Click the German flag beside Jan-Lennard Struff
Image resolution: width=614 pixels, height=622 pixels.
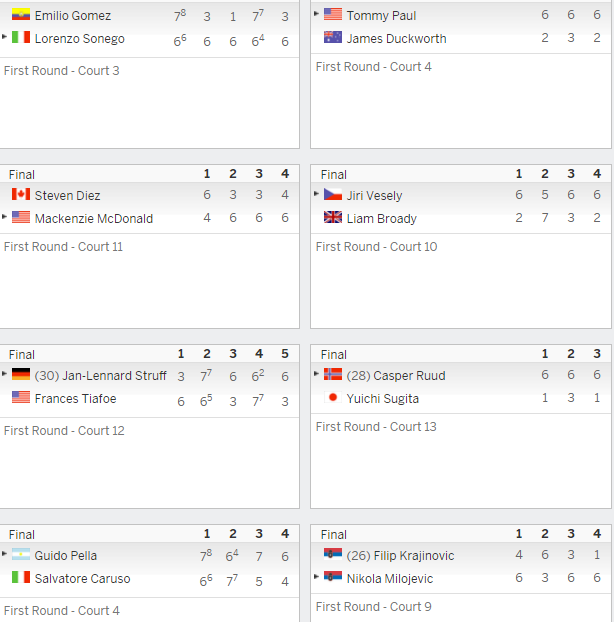tap(21, 374)
